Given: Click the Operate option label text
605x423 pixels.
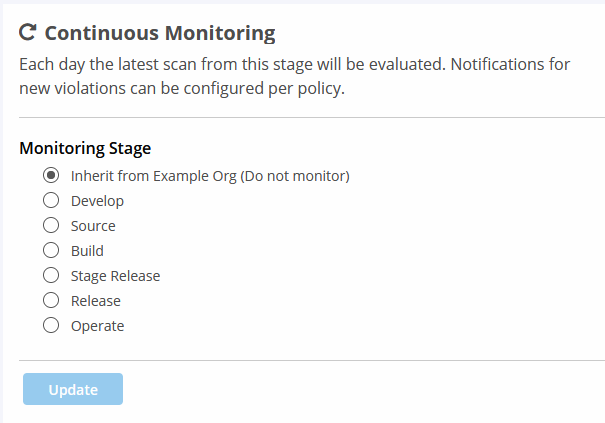Looking at the screenshot, I should pyautogui.click(x=98, y=327).
